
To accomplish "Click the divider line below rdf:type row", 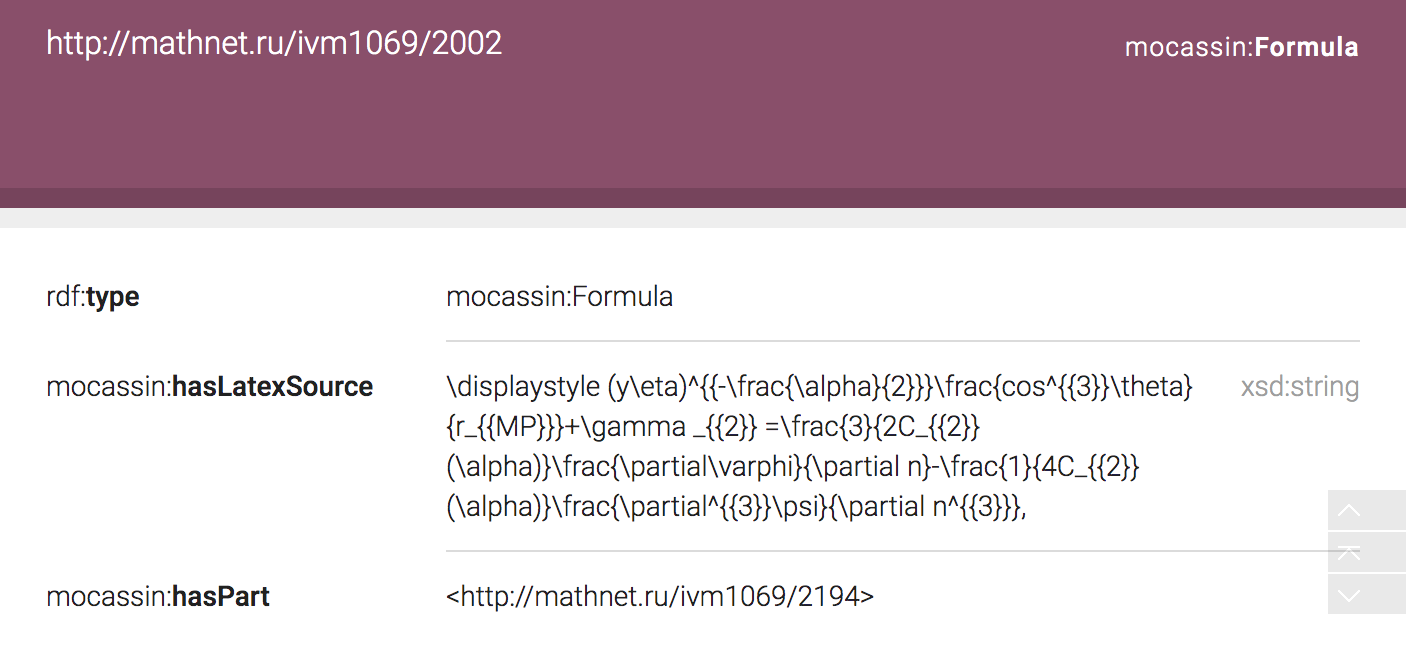I will click(x=903, y=341).
